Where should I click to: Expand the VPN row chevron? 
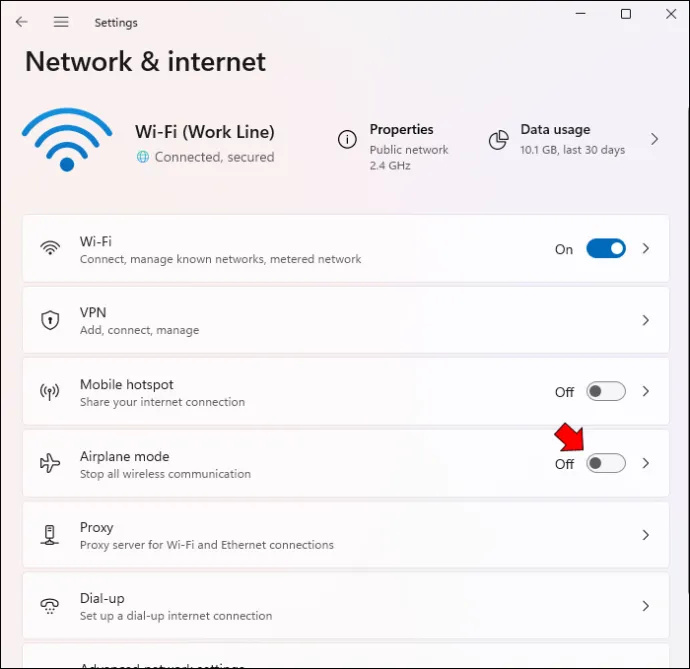646,320
